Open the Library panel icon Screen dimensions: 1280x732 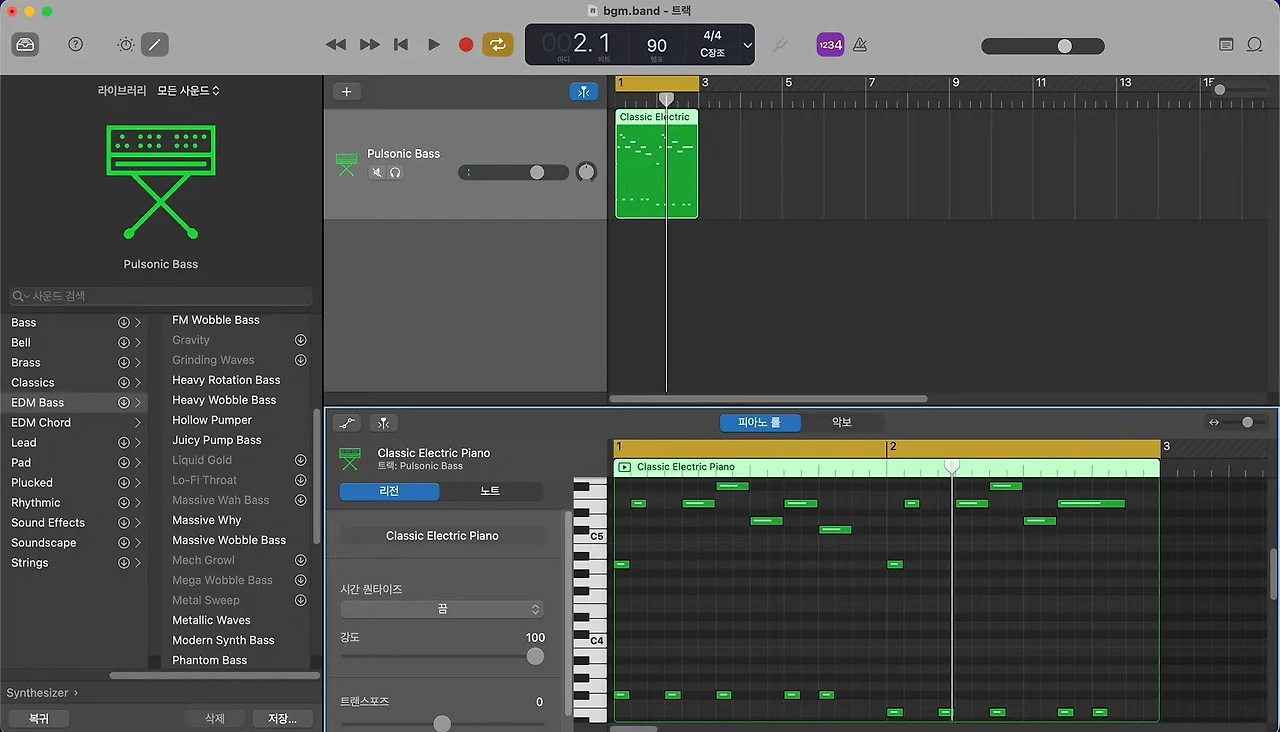pyautogui.click(x=25, y=45)
